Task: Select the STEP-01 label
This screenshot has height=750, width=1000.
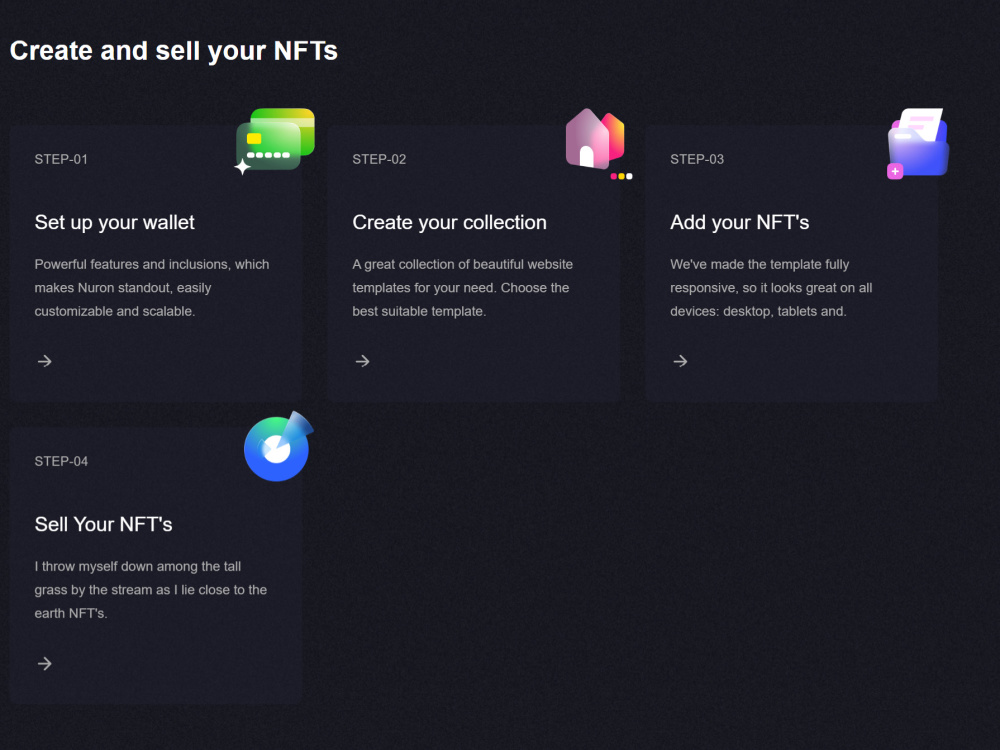Action: tap(61, 159)
